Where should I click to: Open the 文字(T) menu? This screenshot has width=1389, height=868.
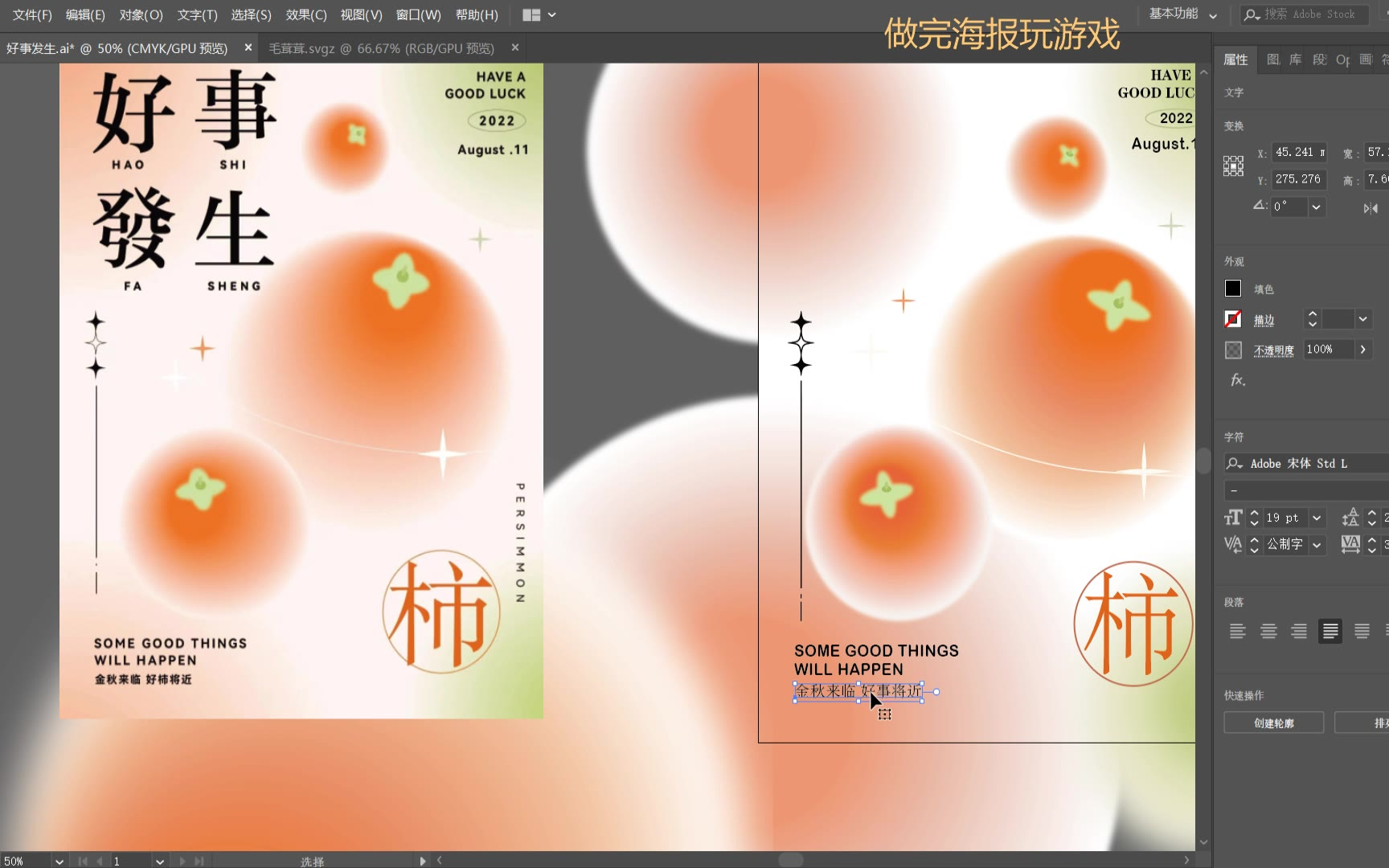coord(197,14)
